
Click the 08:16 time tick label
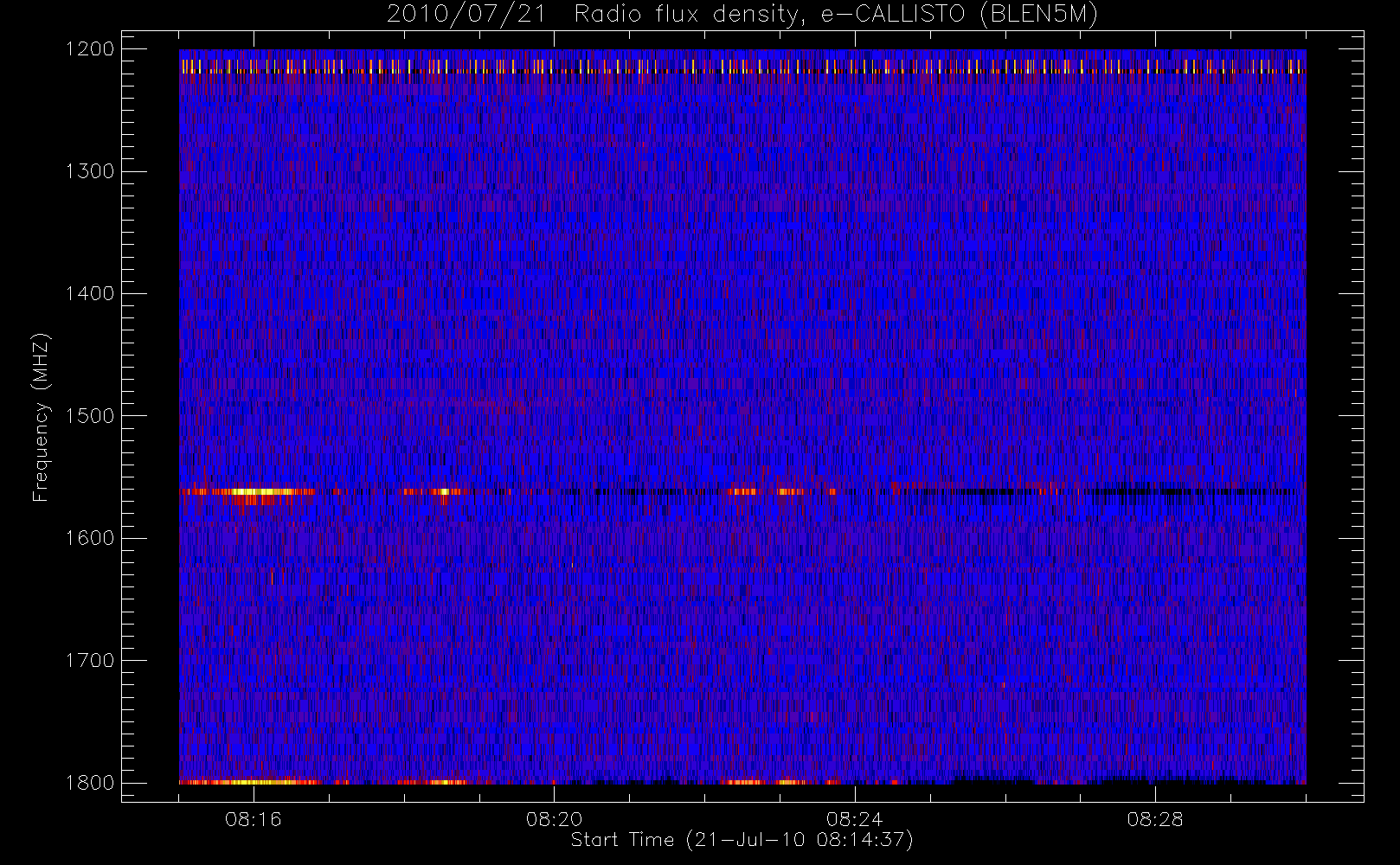pyautogui.click(x=254, y=819)
